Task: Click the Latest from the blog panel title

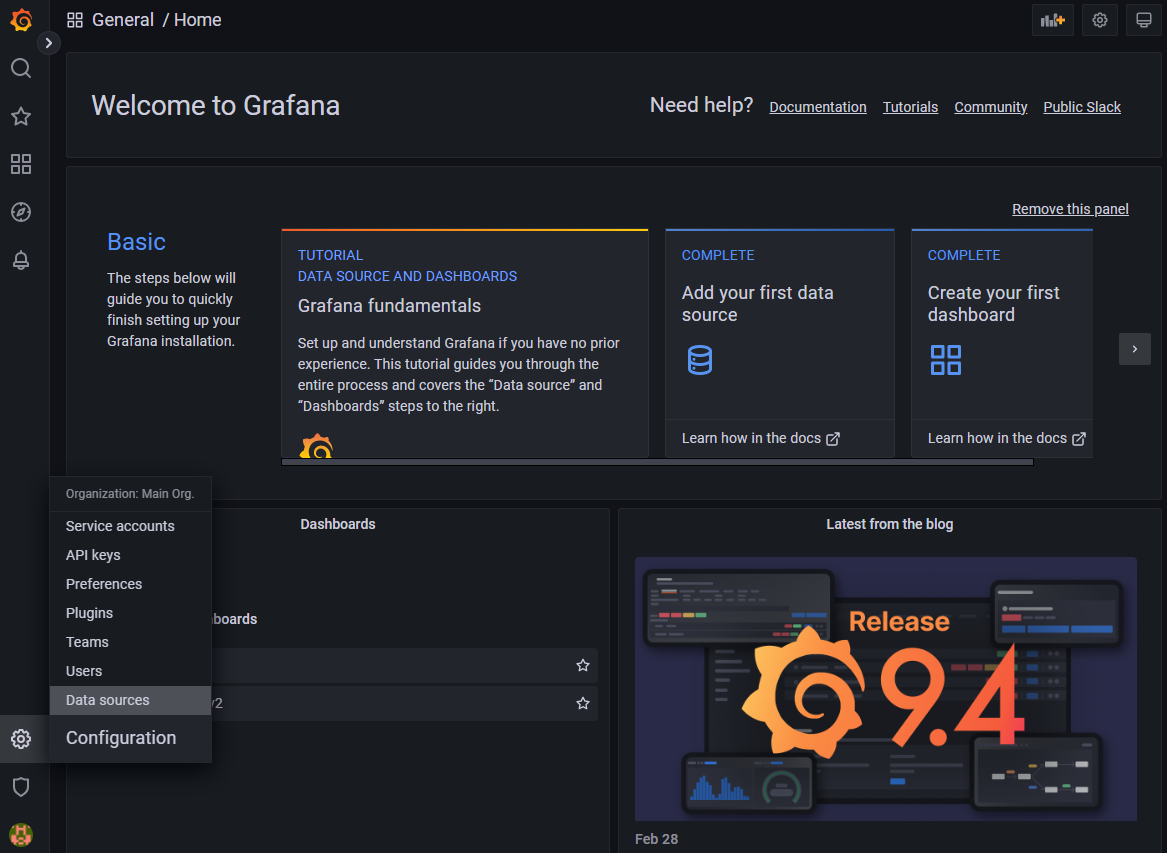Action: point(889,524)
